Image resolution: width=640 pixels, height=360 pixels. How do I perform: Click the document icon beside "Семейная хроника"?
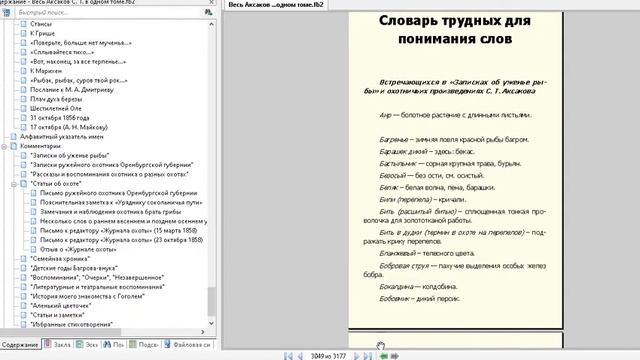click(x=24, y=259)
